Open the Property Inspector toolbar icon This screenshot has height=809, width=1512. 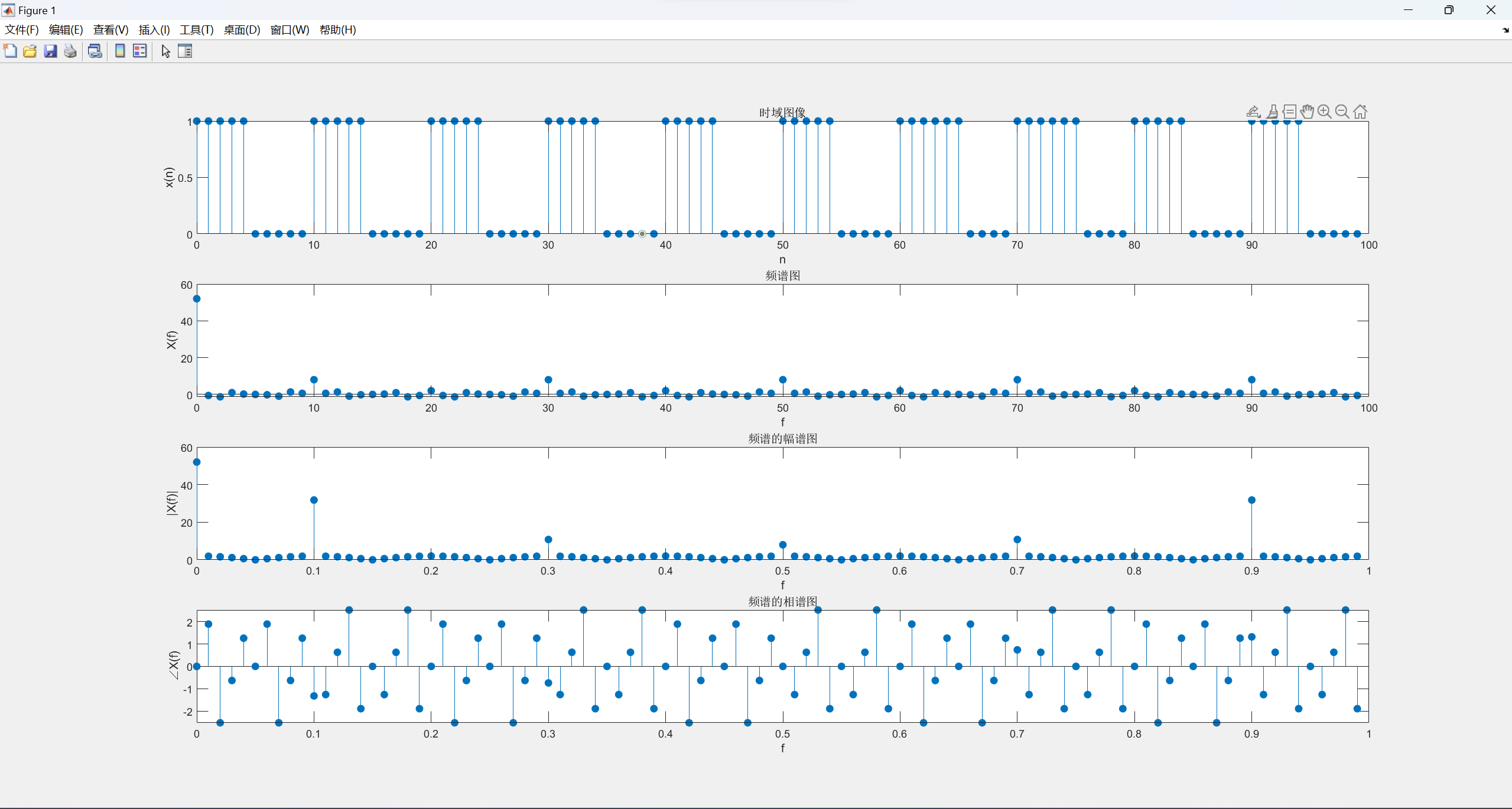[x=185, y=51]
